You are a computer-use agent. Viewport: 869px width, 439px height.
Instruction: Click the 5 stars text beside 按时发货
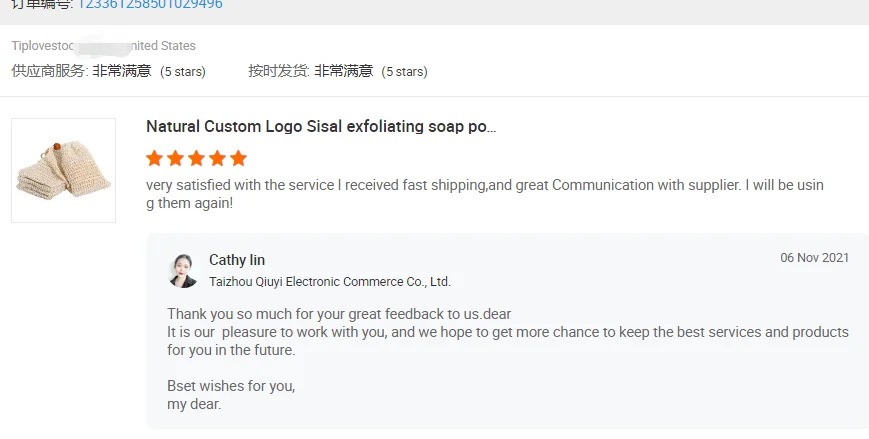point(405,72)
